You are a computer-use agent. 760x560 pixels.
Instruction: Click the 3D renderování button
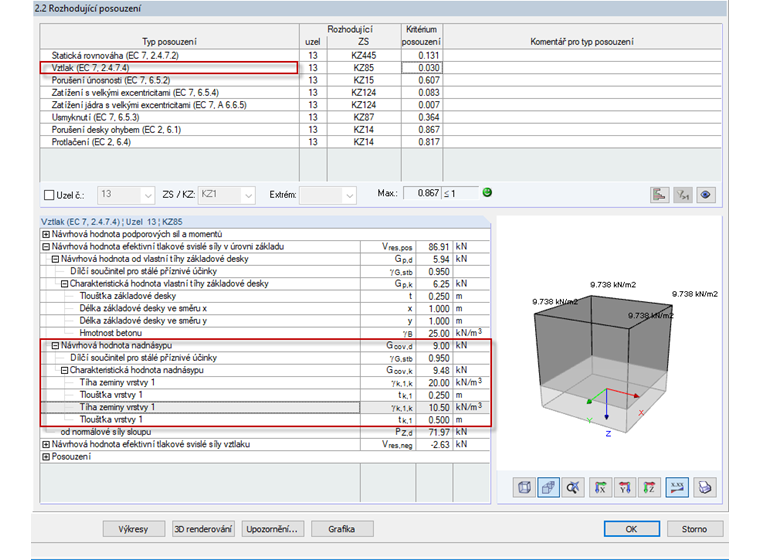[203, 529]
